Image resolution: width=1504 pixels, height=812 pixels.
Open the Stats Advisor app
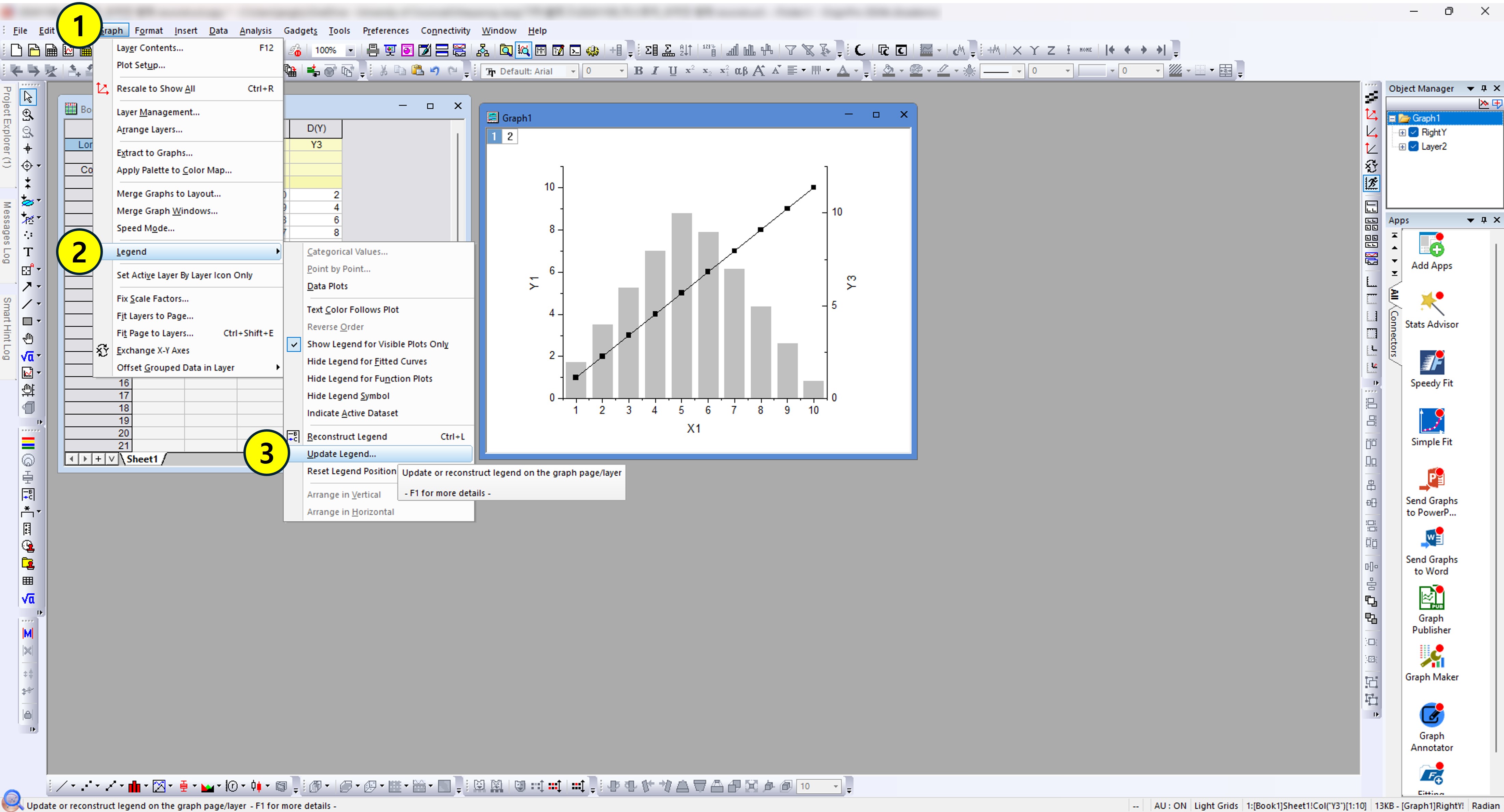(1431, 306)
